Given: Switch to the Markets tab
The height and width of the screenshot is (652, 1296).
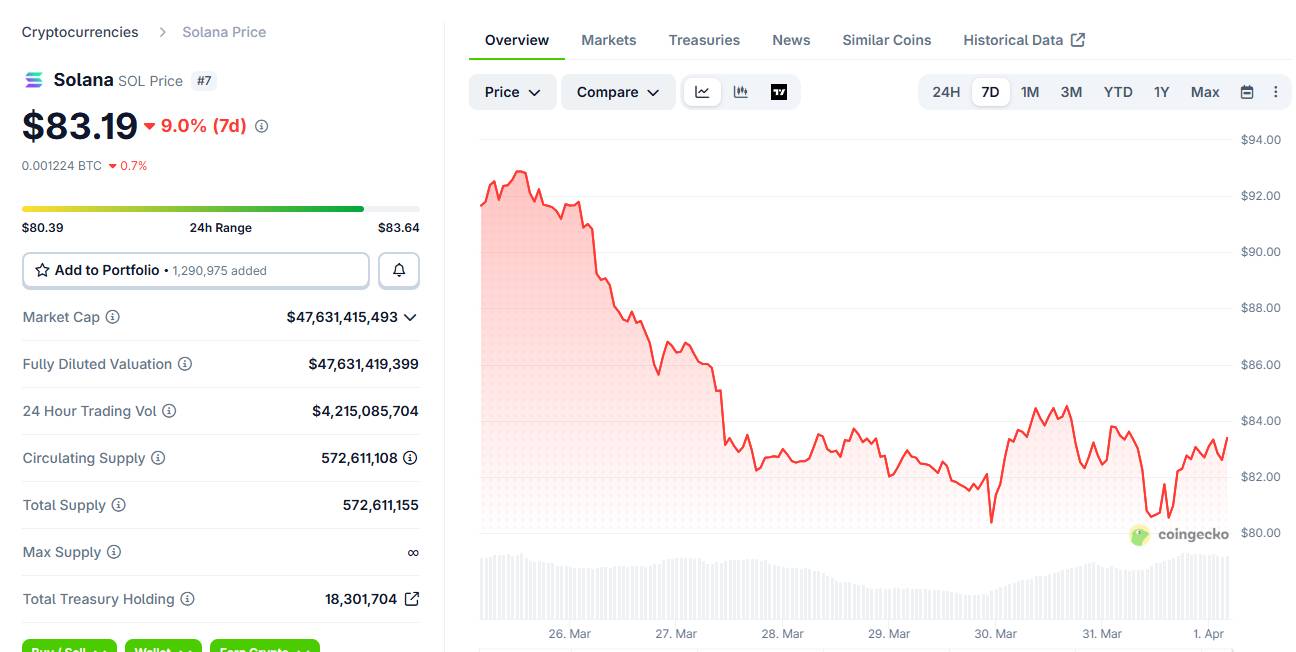Looking at the screenshot, I should point(608,40).
